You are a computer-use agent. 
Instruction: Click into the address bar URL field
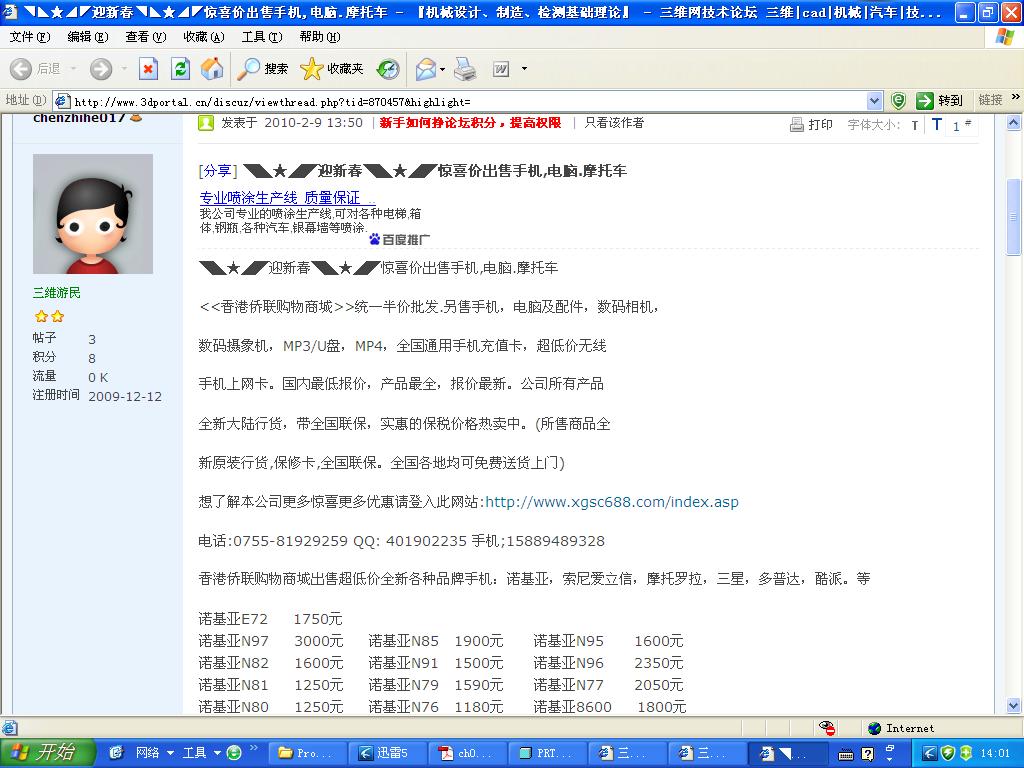coord(469,101)
